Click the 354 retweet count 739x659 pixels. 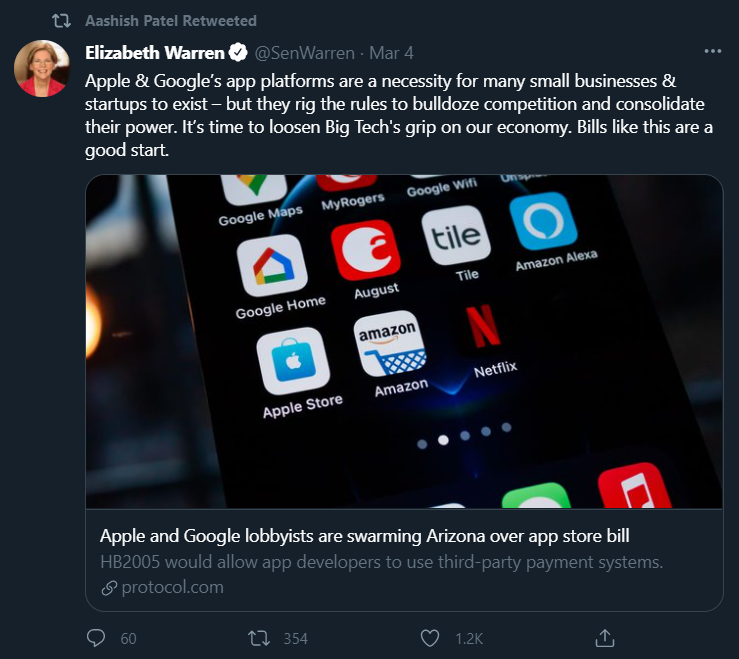(x=296, y=639)
